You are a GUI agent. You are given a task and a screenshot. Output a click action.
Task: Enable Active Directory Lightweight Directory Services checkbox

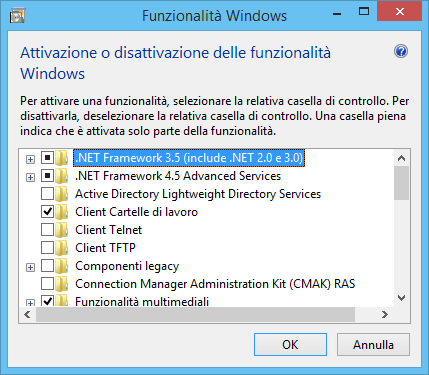coord(47,194)
